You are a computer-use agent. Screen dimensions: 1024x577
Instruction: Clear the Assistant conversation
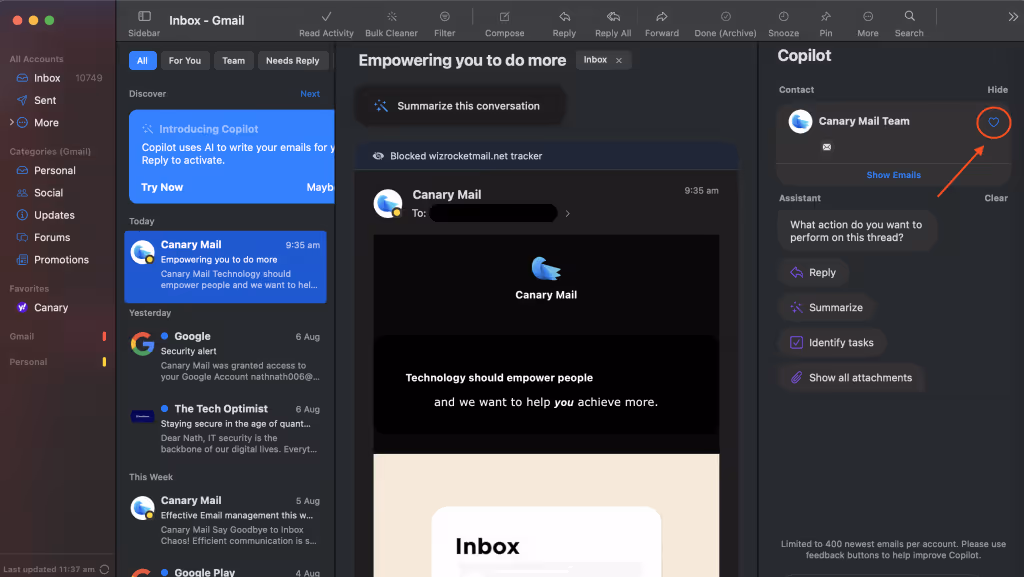(x=996, y=198)
